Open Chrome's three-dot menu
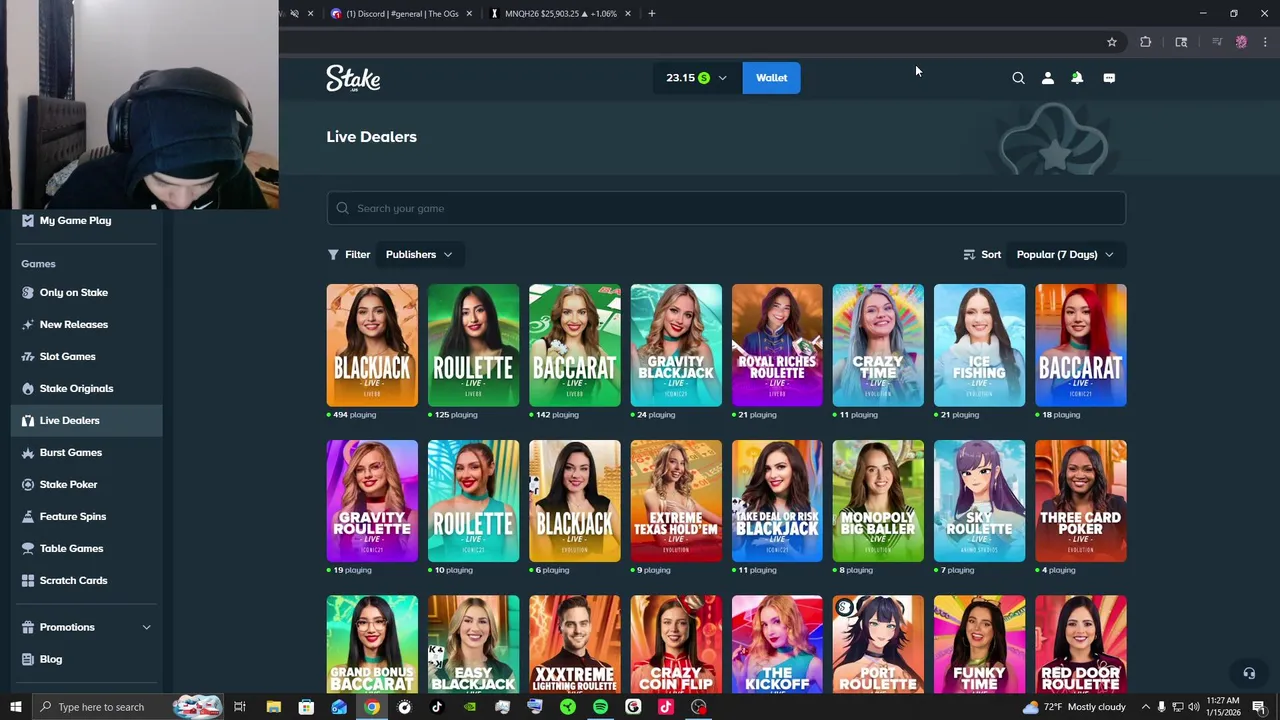 tap(1265, 42)
